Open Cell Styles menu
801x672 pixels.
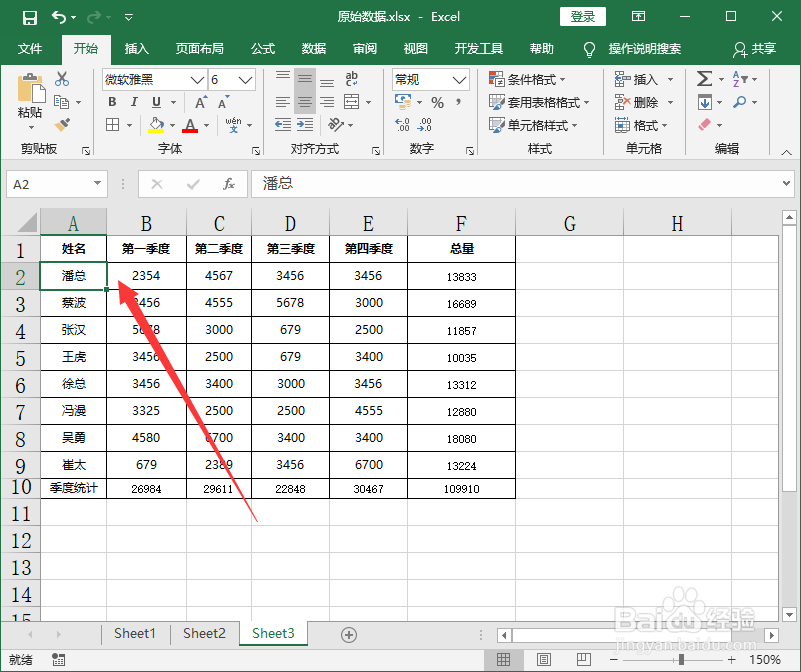point(533,125)
